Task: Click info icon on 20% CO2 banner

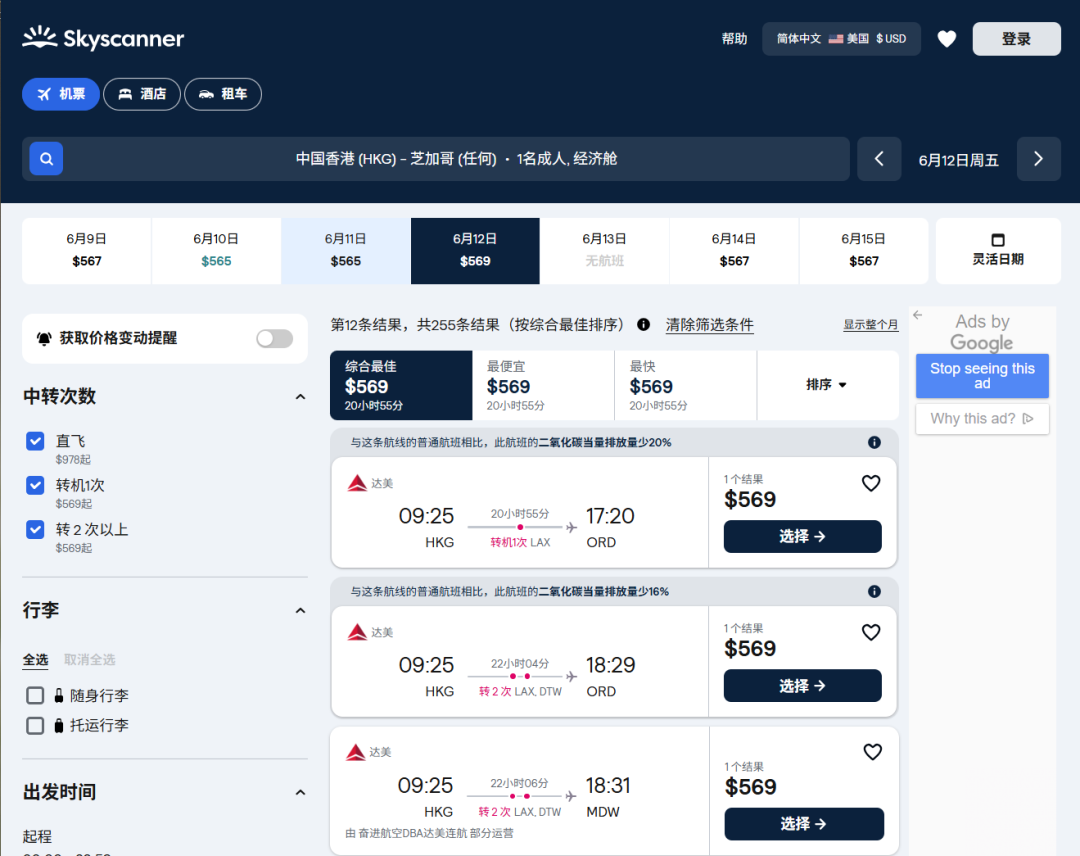Action: (x=874, y=442)
